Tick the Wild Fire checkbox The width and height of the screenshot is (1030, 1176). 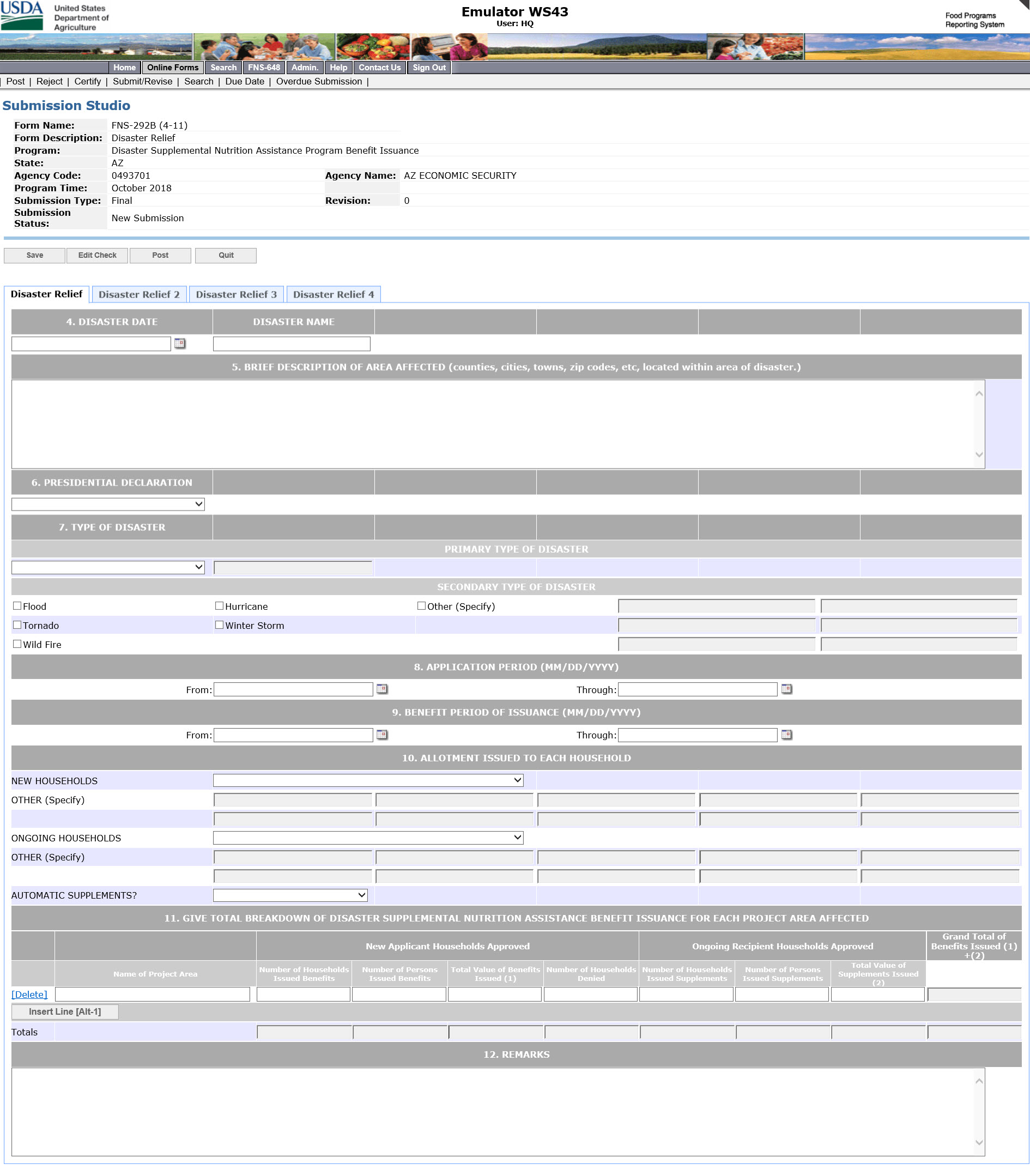[x=17, y=644]
